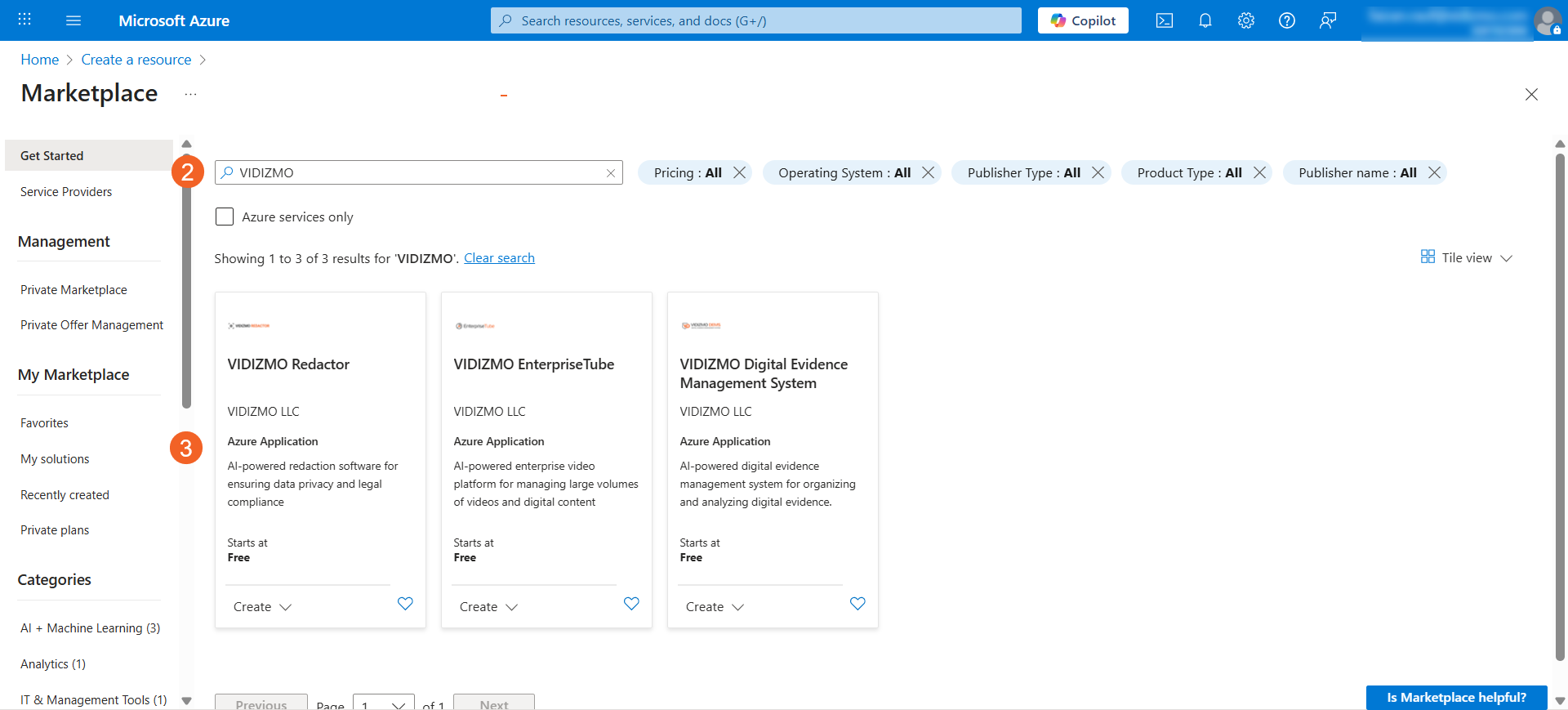Clear the VIDIZMO search text
1568x710 pixels.
[610, 173]
